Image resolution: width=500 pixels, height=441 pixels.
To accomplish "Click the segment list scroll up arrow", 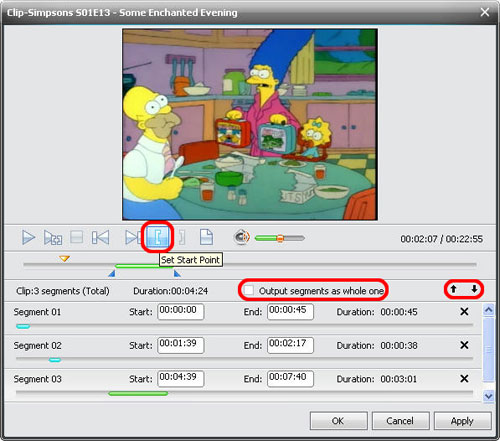I will [488, 310].
